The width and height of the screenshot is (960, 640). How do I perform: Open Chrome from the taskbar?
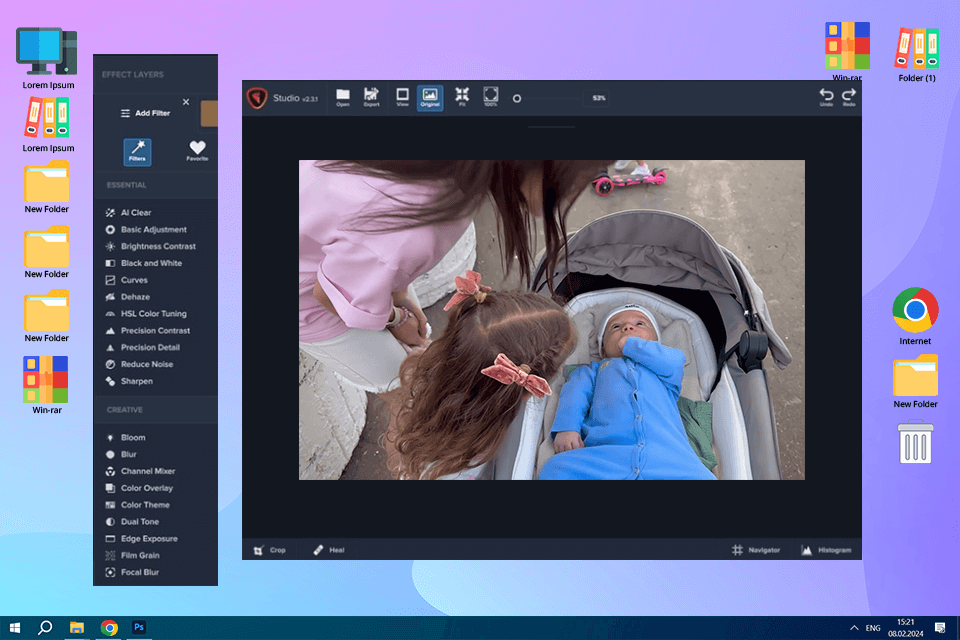coord(109,628)
